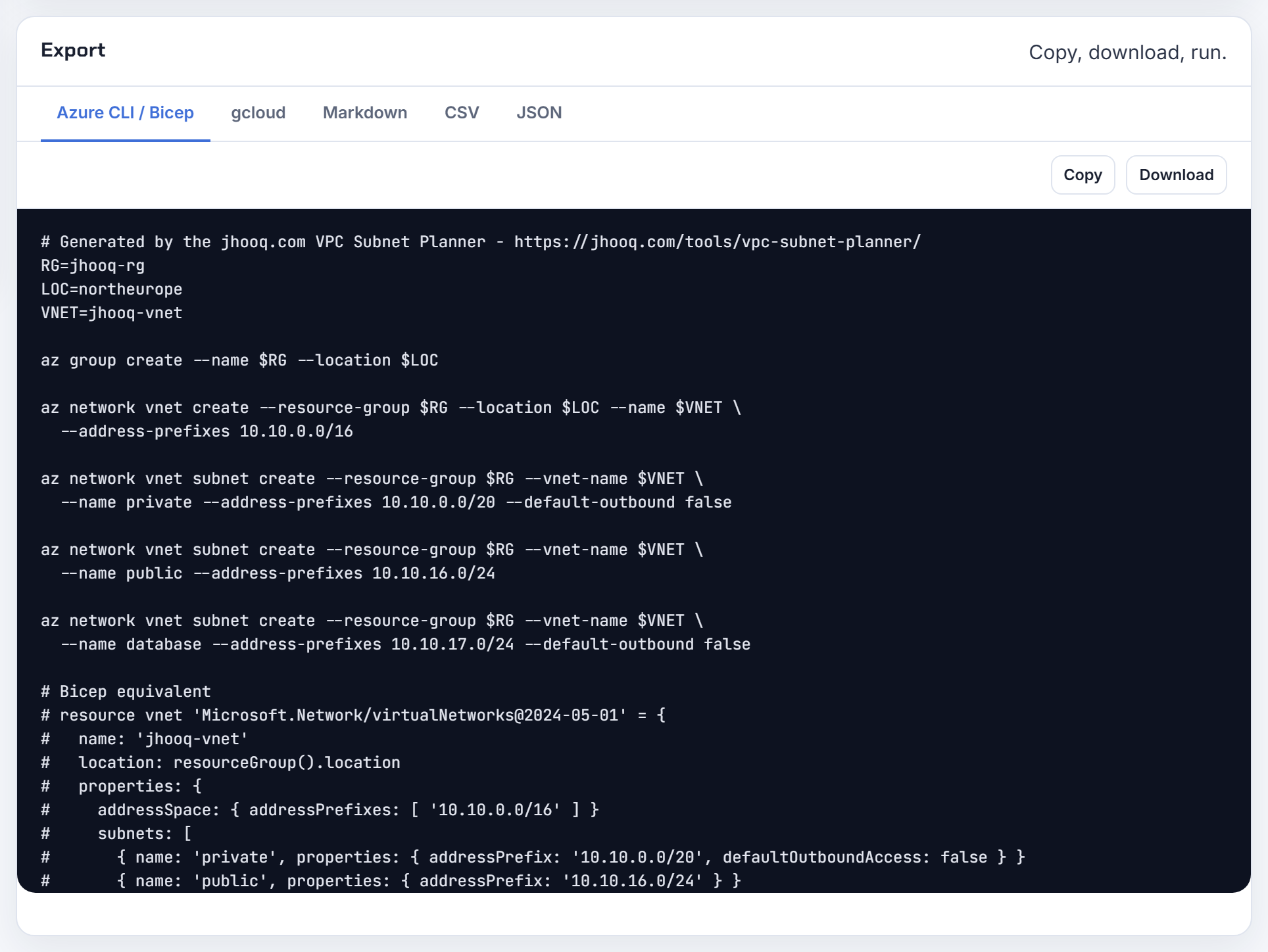Click the Bicep 'public' subnet entry line
This screenshot has width=1268, height=952.
coord(391,881)
